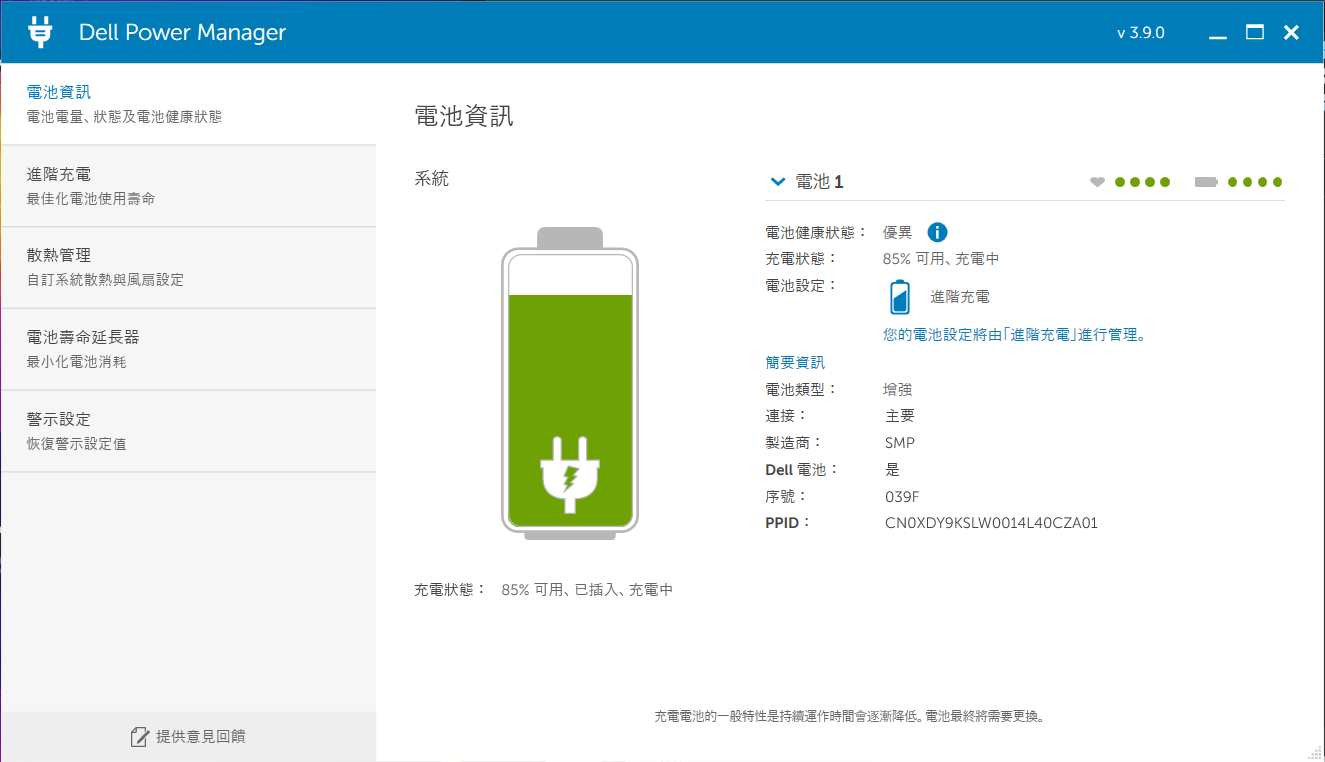Screen dimensions: 1325x762
Task: Click the health rating green dots
Action: (1142, 182)
